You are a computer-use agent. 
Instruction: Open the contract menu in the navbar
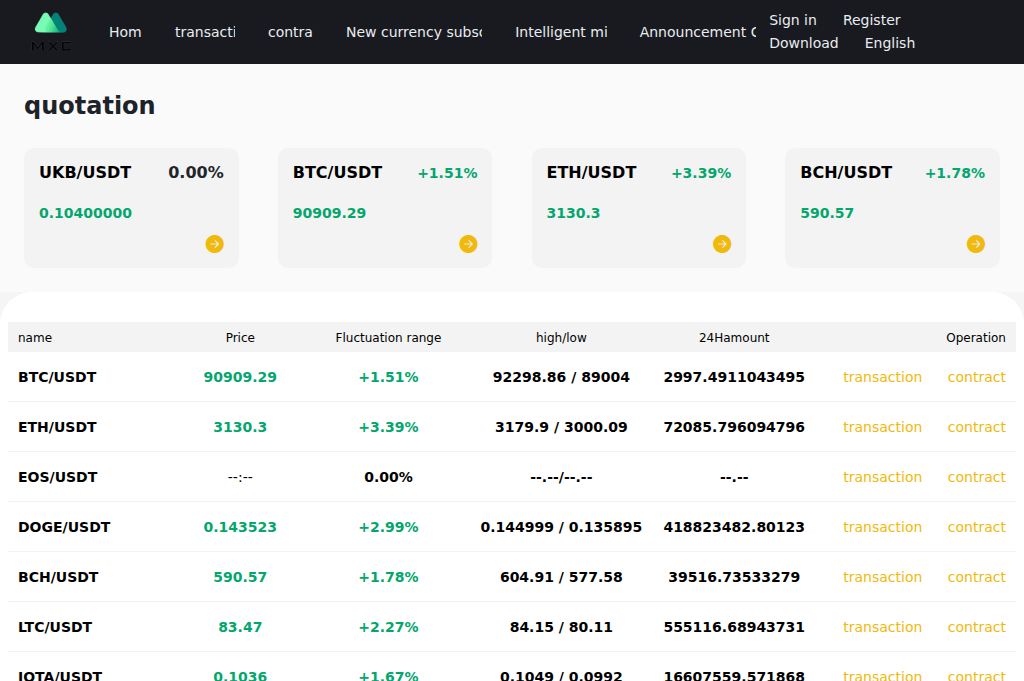click(x=290, y=31)
